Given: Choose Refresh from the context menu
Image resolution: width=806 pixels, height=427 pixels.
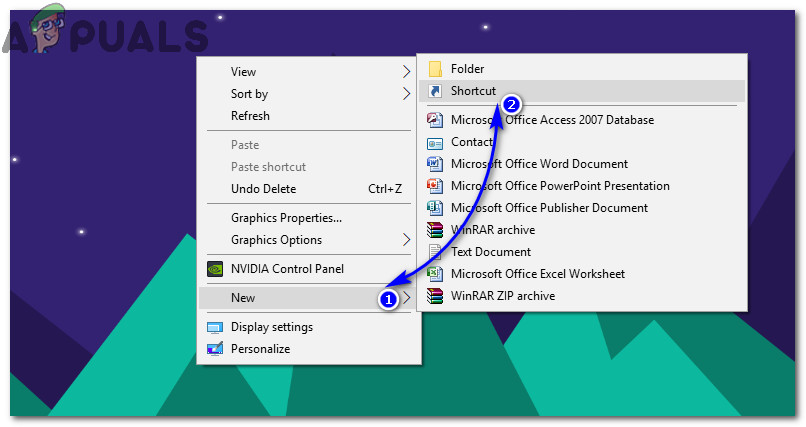Looking at the screenshot, I should coord(309,116).
